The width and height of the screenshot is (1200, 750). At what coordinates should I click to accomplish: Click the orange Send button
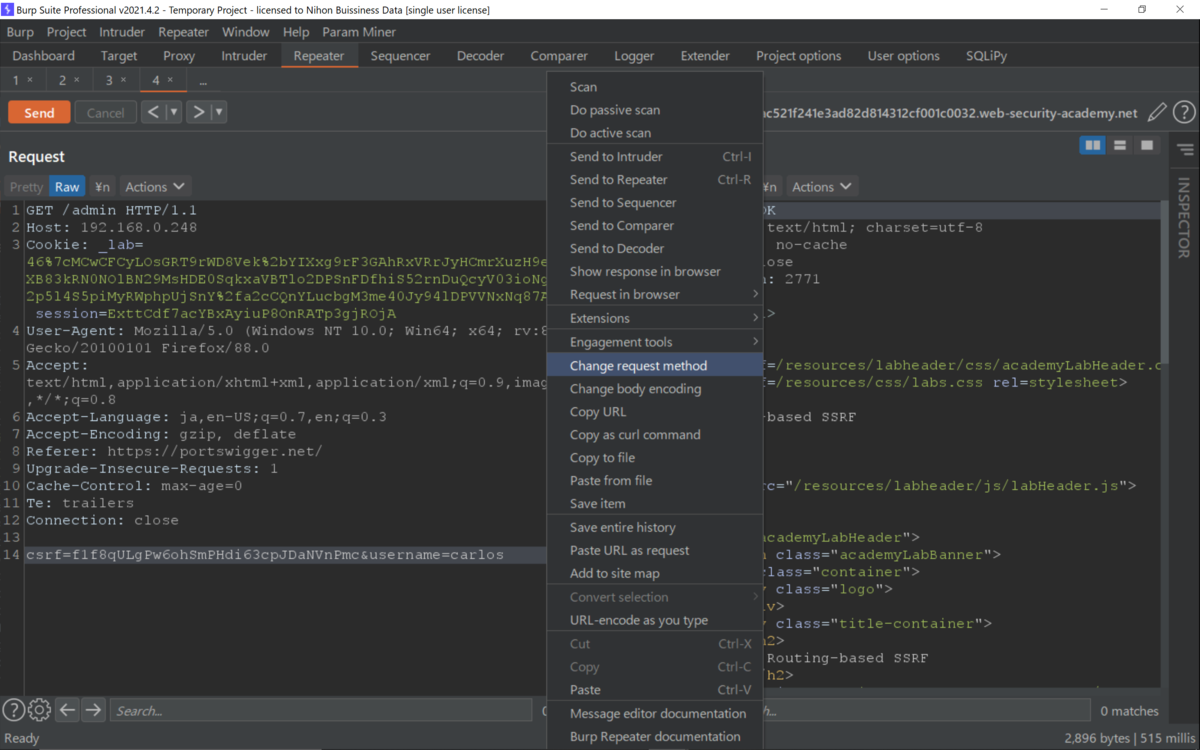(39, 112)
